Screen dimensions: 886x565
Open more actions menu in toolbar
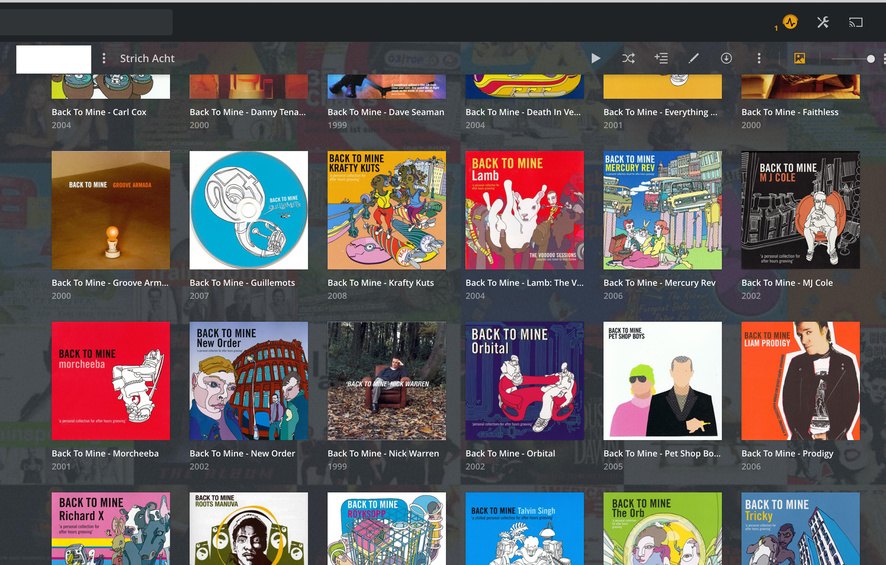[x=759, y=58]
